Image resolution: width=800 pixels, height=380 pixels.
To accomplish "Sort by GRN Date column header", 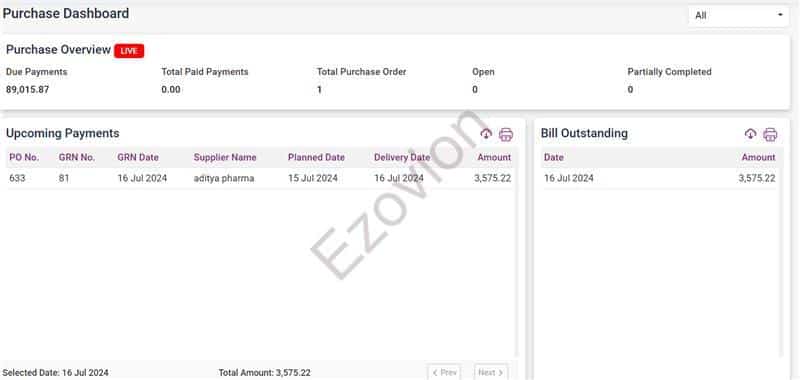I will pos(138,158).
